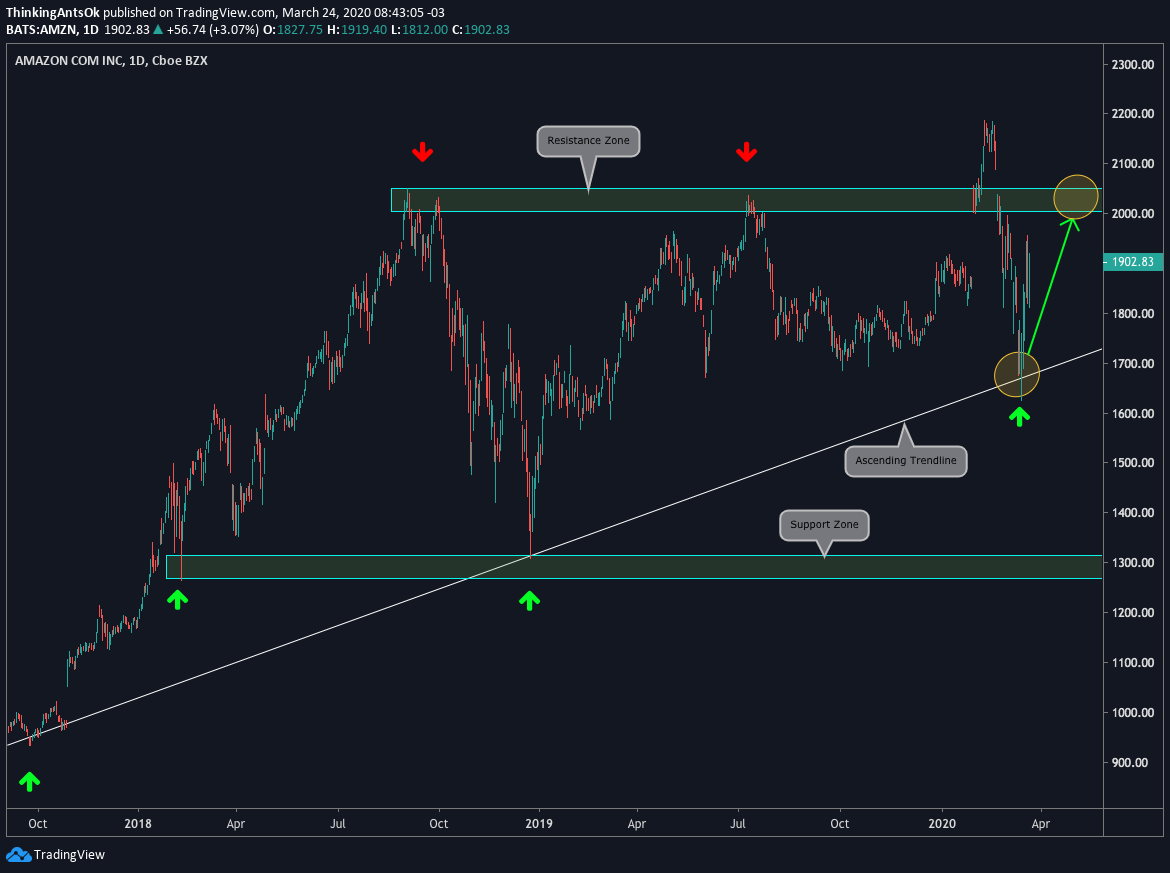This screenshot has width=1170, height=873.
Task: Select the yellow circle on the ascending trendline
Action: pos(1017,375)
